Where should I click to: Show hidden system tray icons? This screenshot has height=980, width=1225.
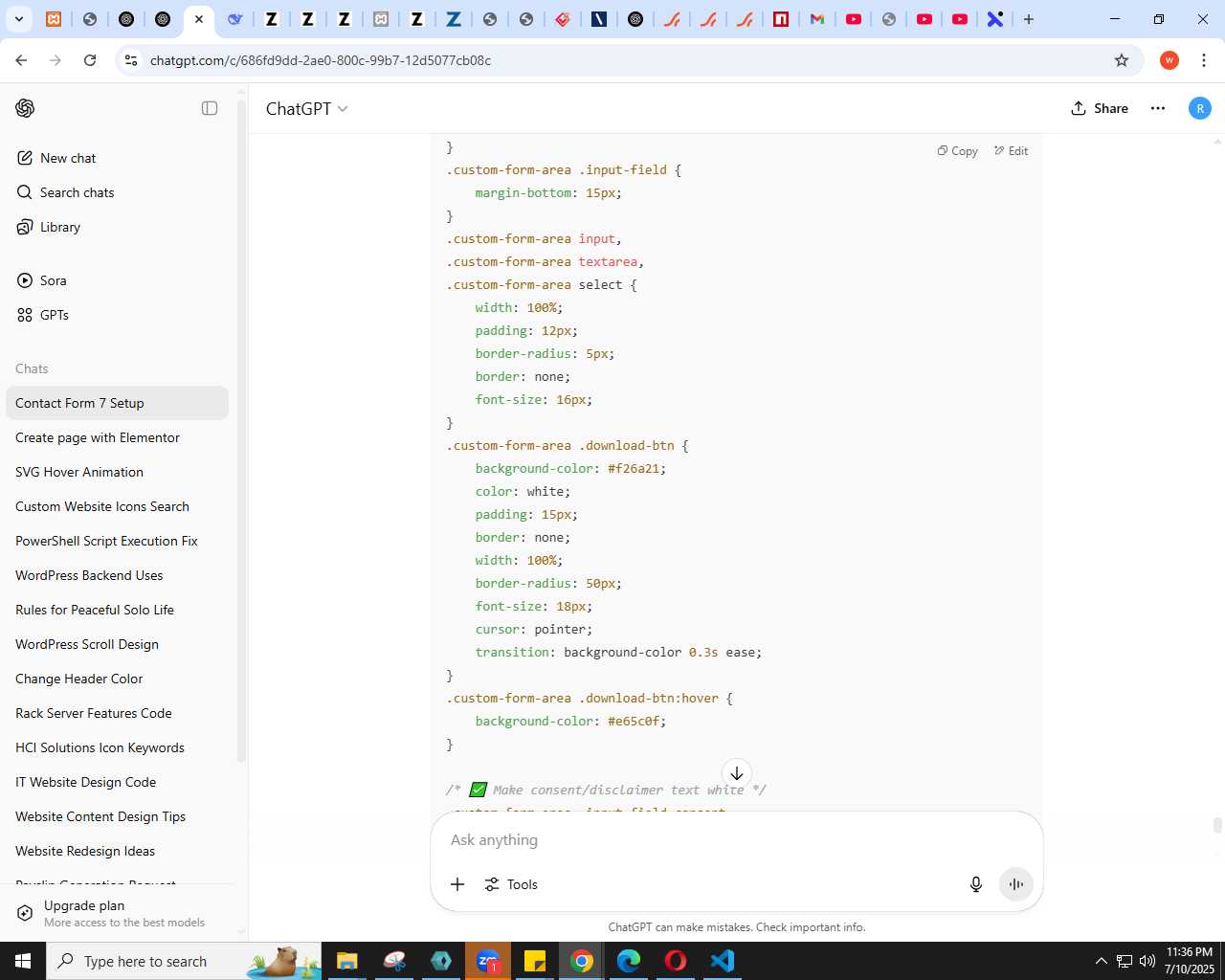(x=1101, y=961)
